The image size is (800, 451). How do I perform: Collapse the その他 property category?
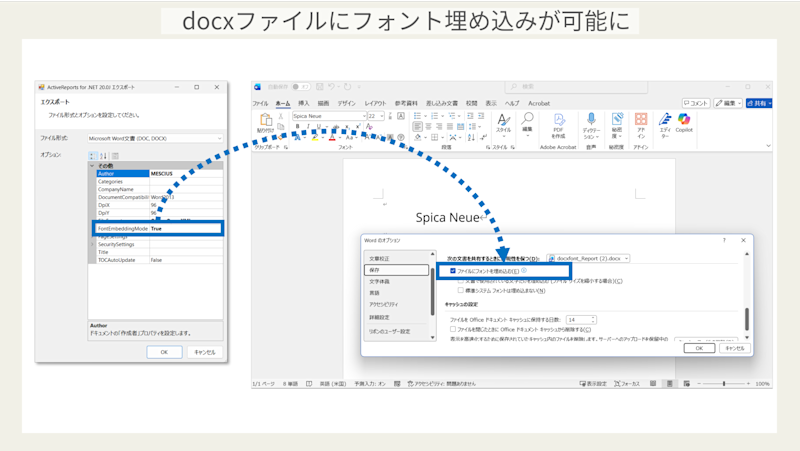coord(92,166)
